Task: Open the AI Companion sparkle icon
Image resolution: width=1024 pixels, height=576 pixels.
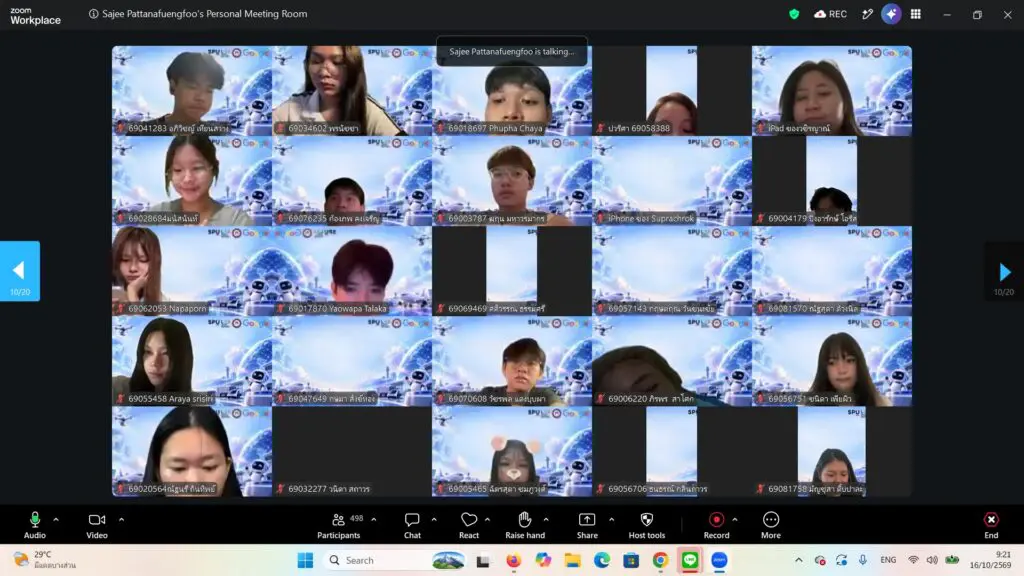Action: pos(891,14)
